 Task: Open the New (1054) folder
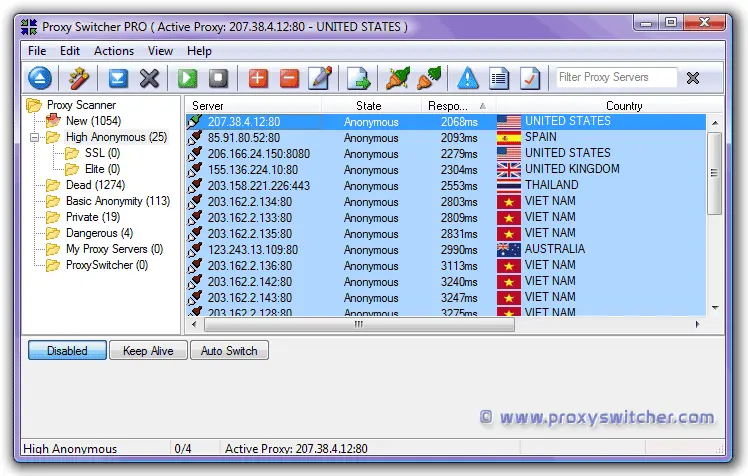click(94, 121)
